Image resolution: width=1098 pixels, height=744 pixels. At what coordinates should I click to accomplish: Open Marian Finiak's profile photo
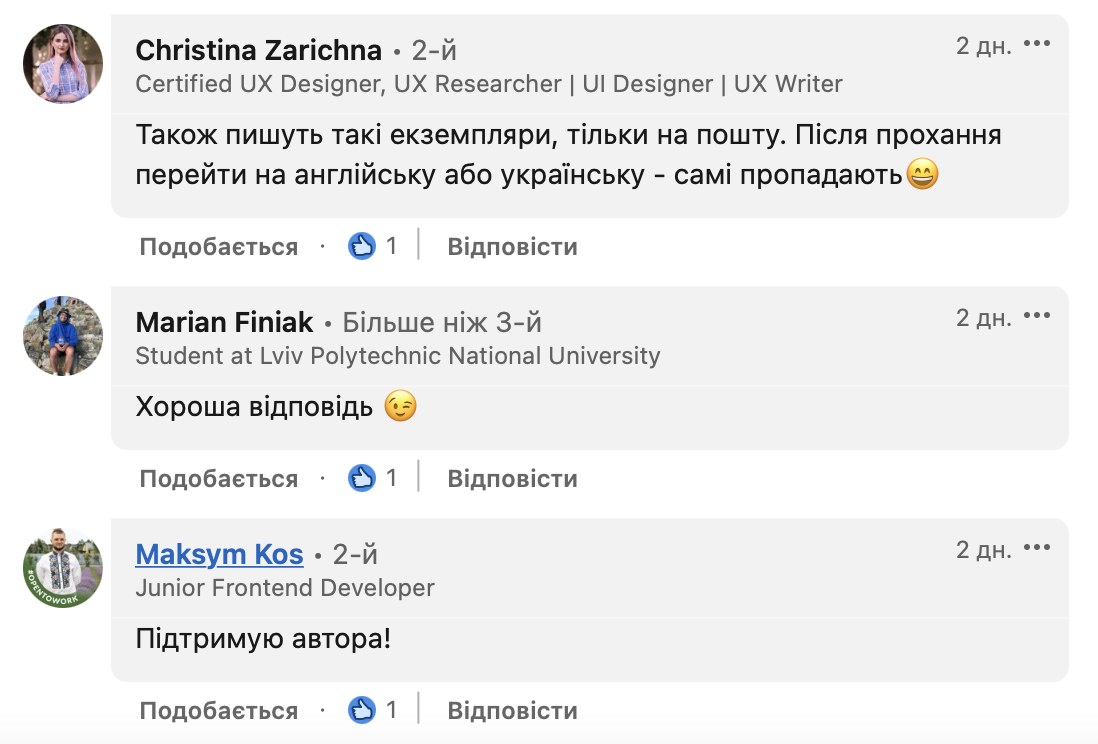click(63, 336)
